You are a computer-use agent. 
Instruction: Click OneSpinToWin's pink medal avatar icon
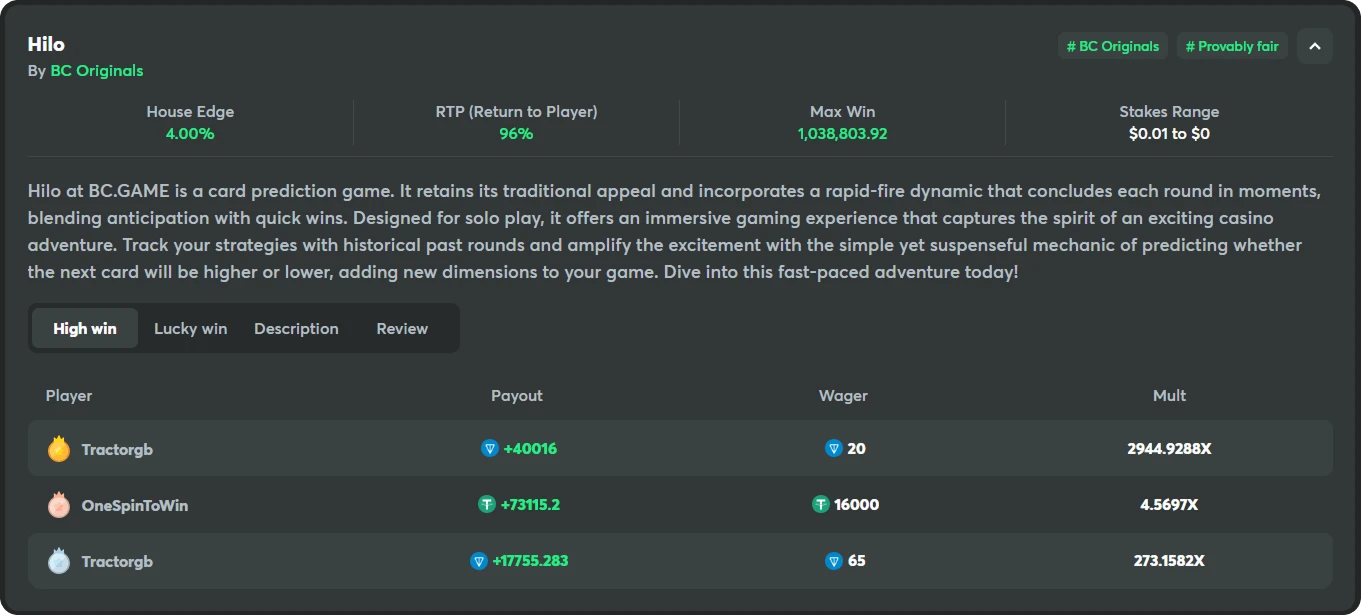[x=59, y=505]
